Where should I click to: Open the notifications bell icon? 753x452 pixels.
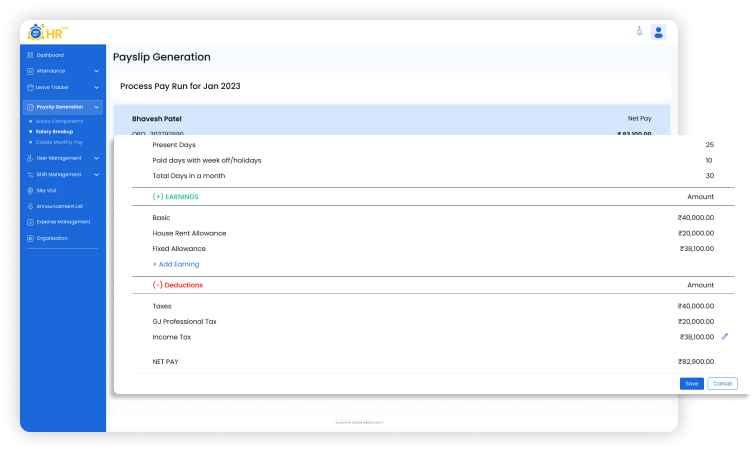(x=639, y=31)
